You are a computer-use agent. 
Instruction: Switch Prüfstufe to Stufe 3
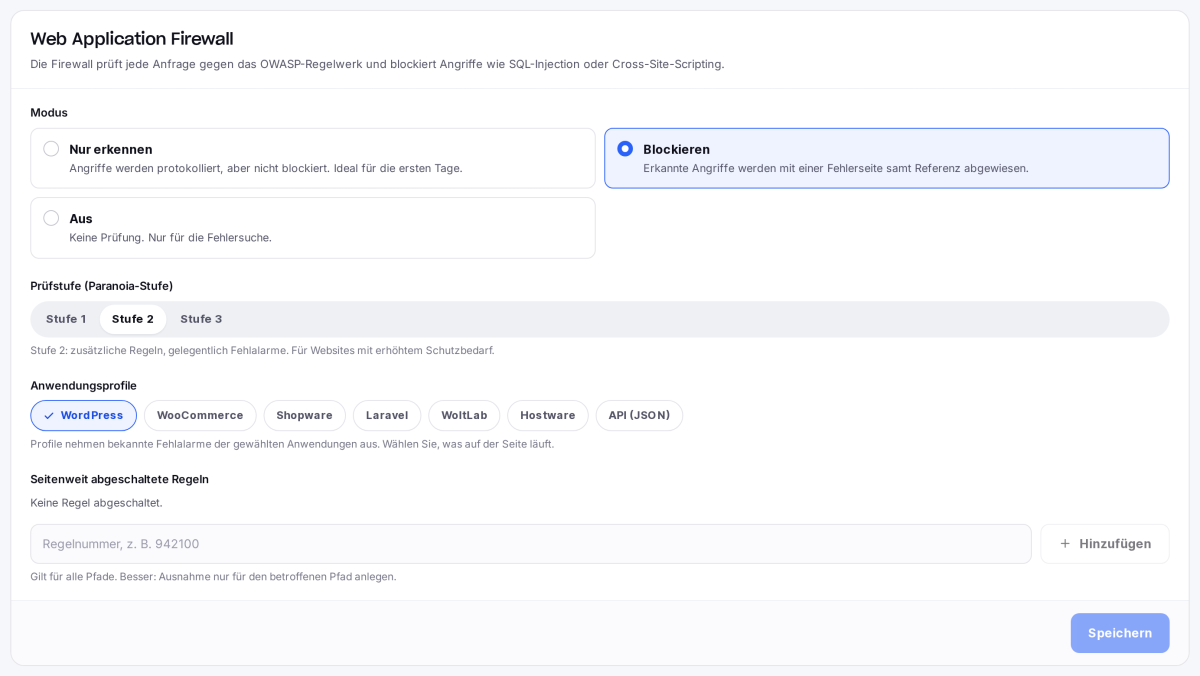click(x=201, y=319)
